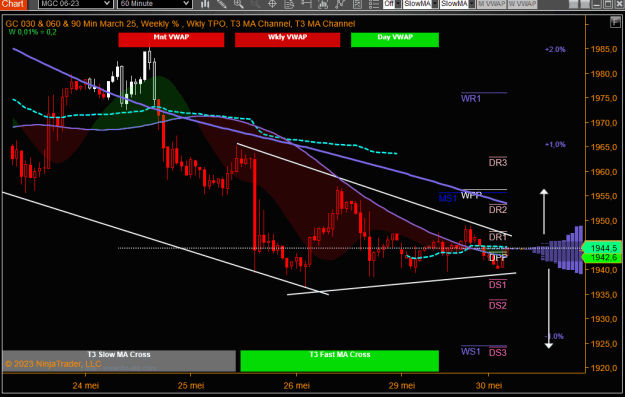The image size is (625, 397).
Task: Click the +2.0% weekly percent label
Action: tap(555, 49)
